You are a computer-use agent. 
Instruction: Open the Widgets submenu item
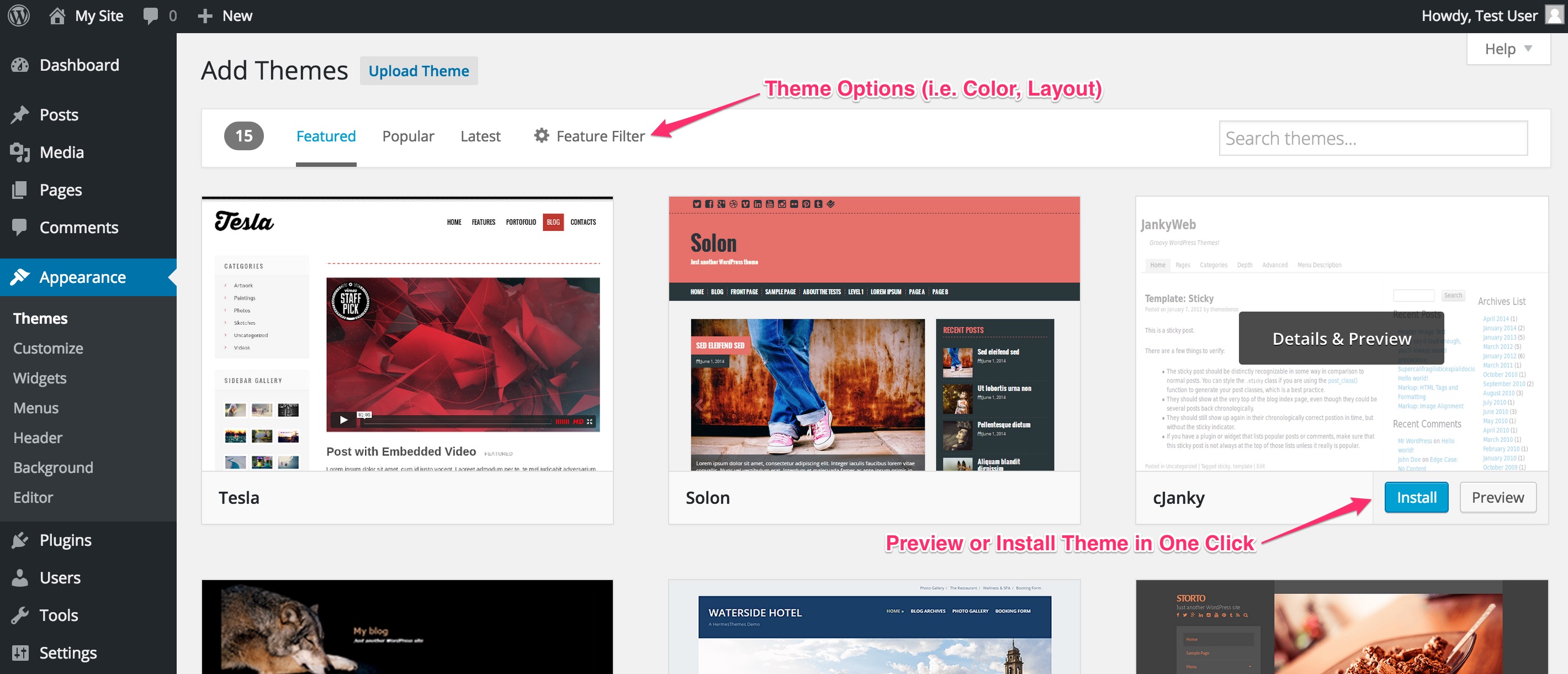[x=40, y=378]
